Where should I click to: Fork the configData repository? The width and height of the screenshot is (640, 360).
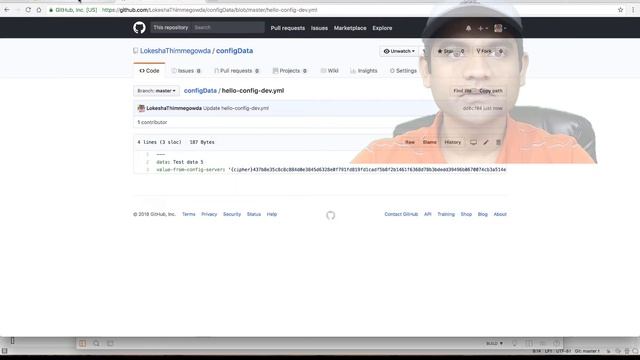coord(484,51)
